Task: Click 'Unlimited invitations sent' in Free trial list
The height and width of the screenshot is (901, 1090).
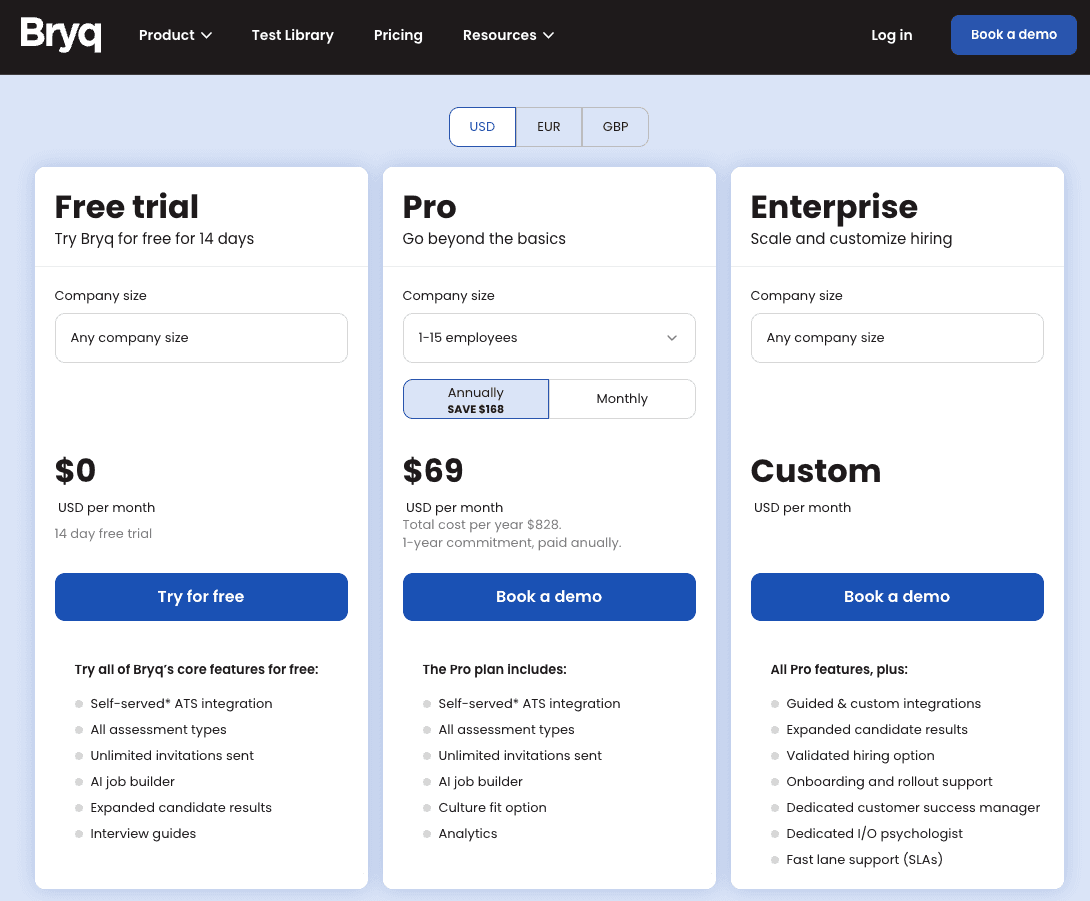Action: [172, 756]
